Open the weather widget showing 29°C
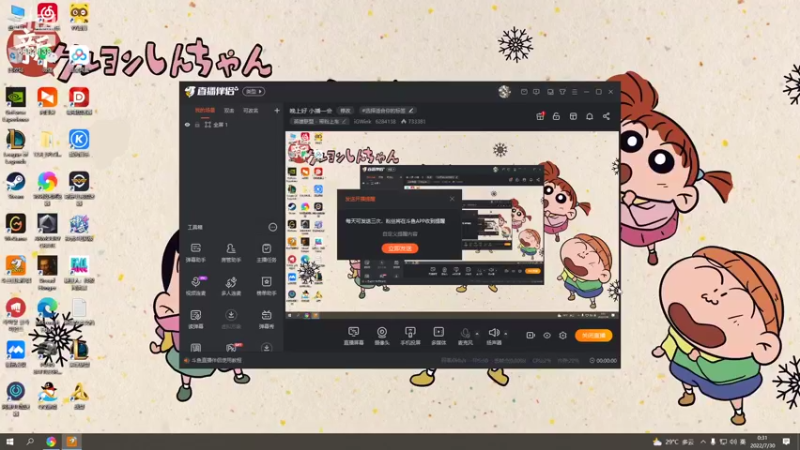 673,442
